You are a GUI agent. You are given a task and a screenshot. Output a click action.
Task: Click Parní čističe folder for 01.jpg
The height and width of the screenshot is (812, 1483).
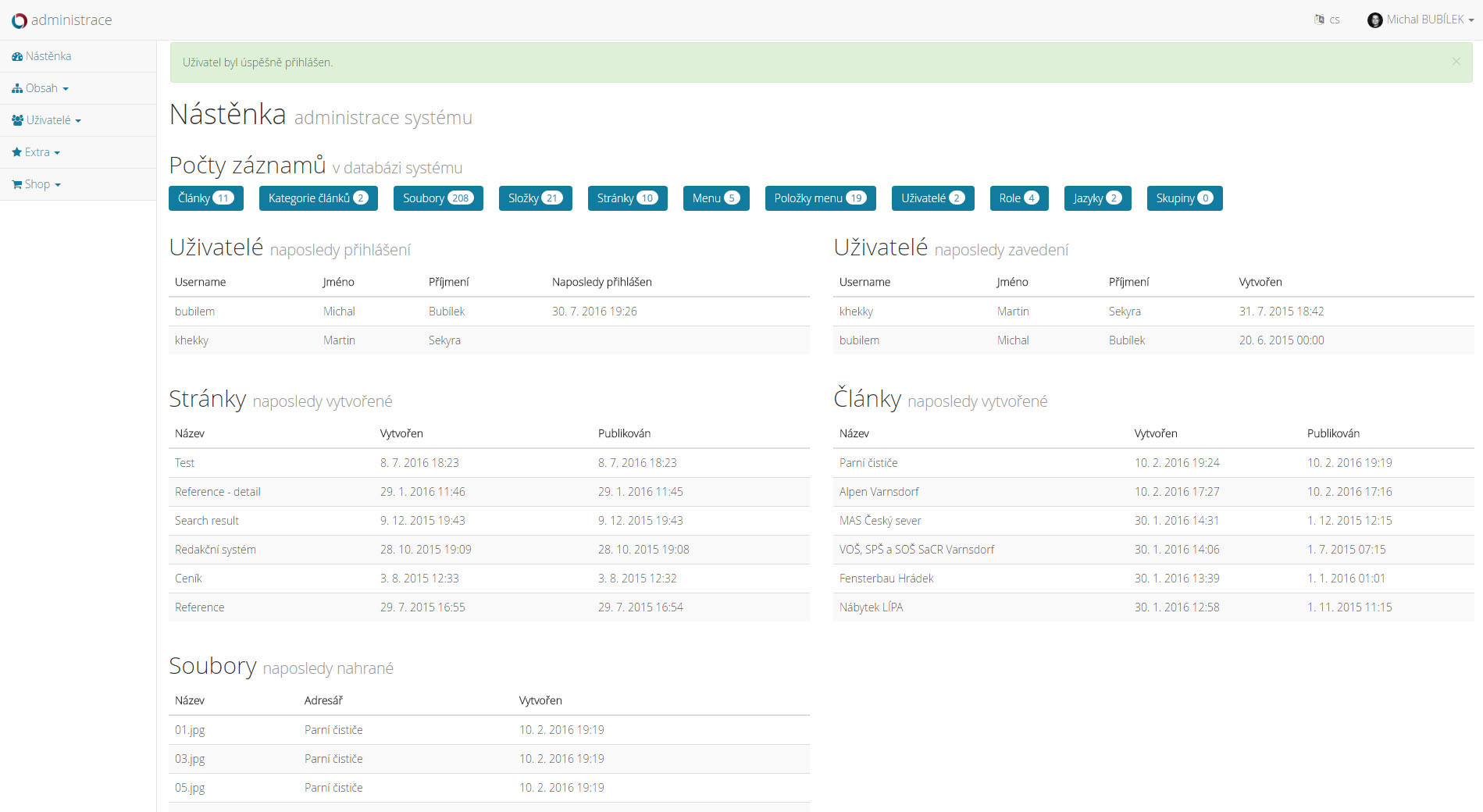(x=333, y=730)
